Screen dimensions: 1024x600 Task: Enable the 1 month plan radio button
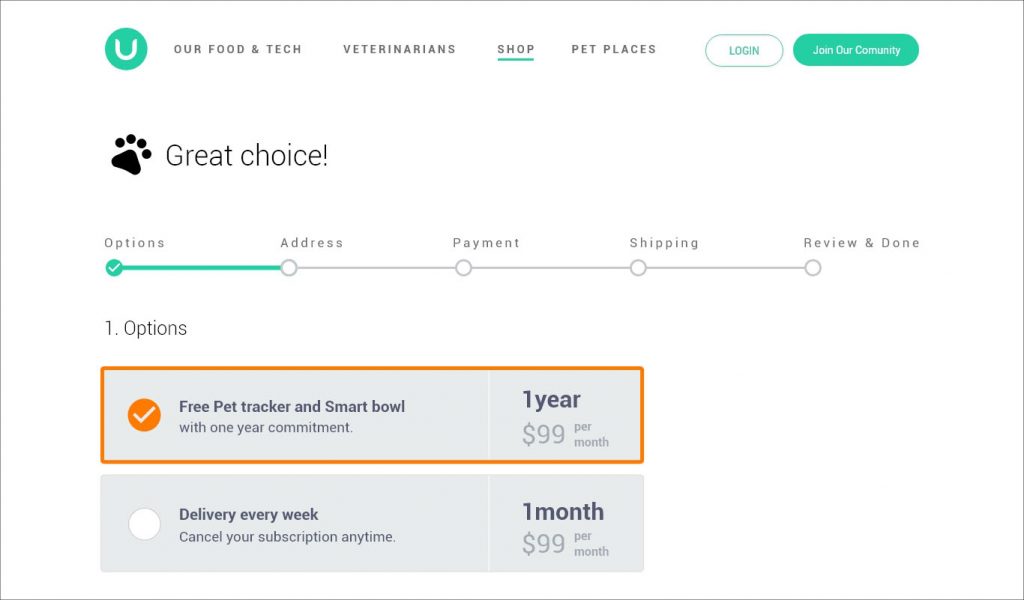[144, 522]
